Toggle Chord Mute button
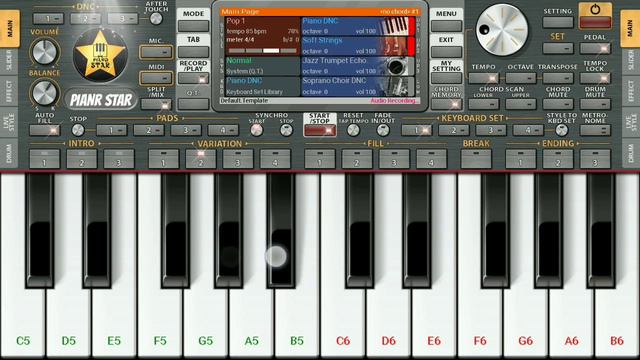Image resolution: width=640 pixels, height=360 pixels. (x=558, y=104)
